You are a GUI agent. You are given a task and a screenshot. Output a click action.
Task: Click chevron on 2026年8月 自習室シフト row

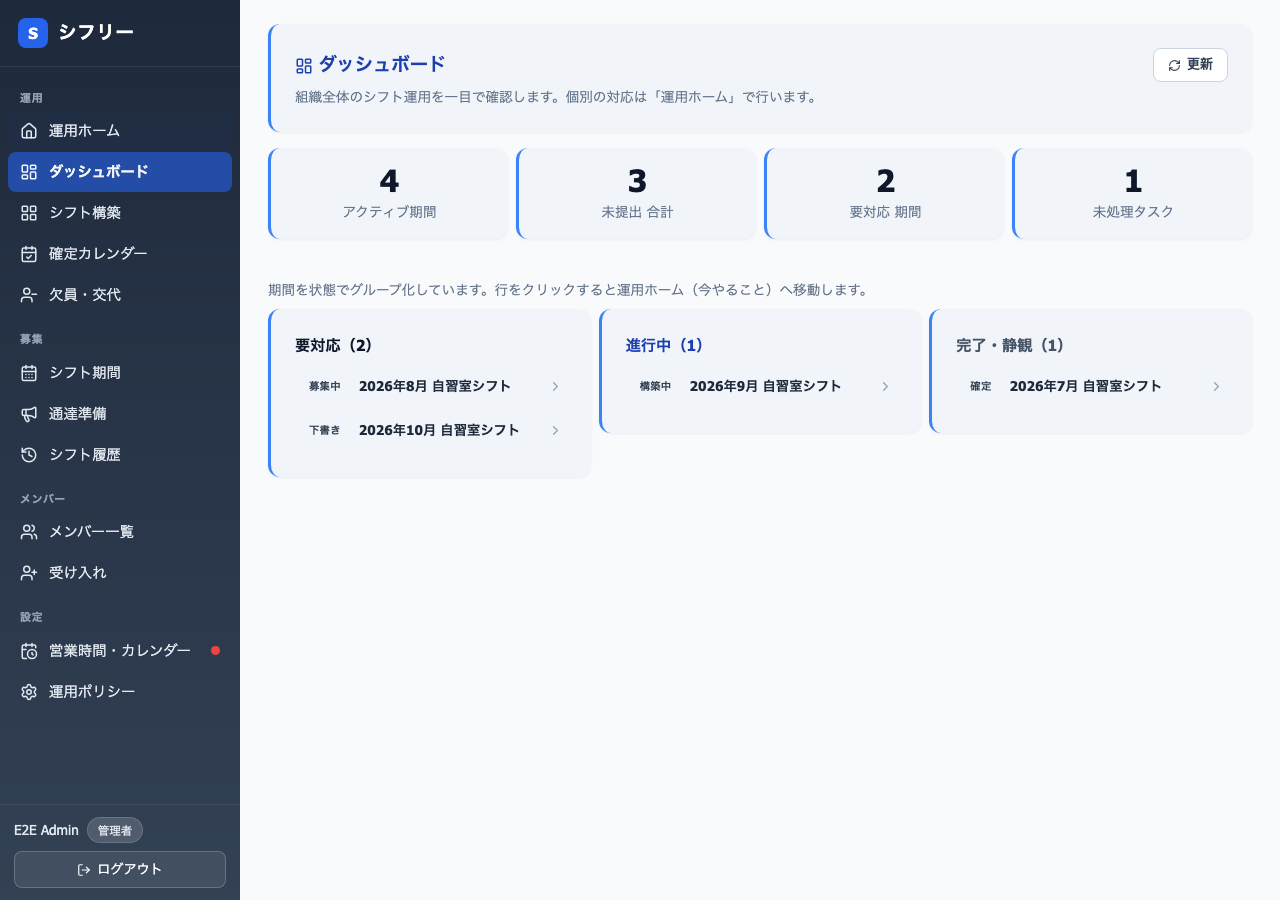tap(555, 386)
